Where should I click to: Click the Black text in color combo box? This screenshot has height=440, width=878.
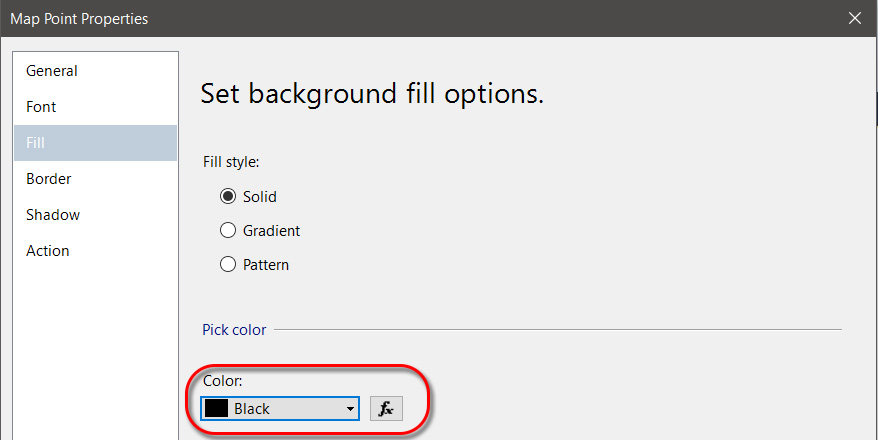point(252,408)
